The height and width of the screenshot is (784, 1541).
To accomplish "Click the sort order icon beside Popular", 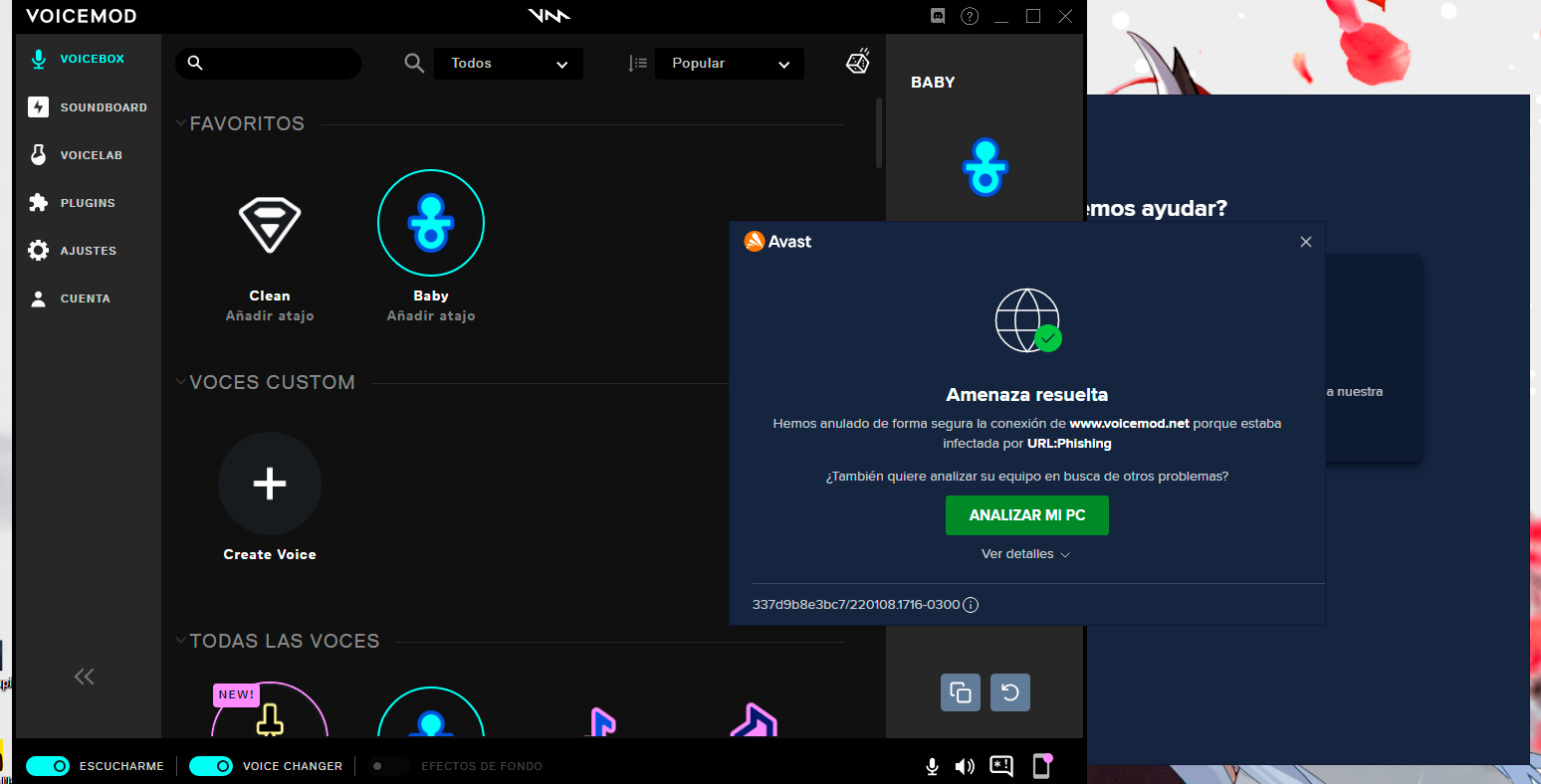I will point(638,64).
